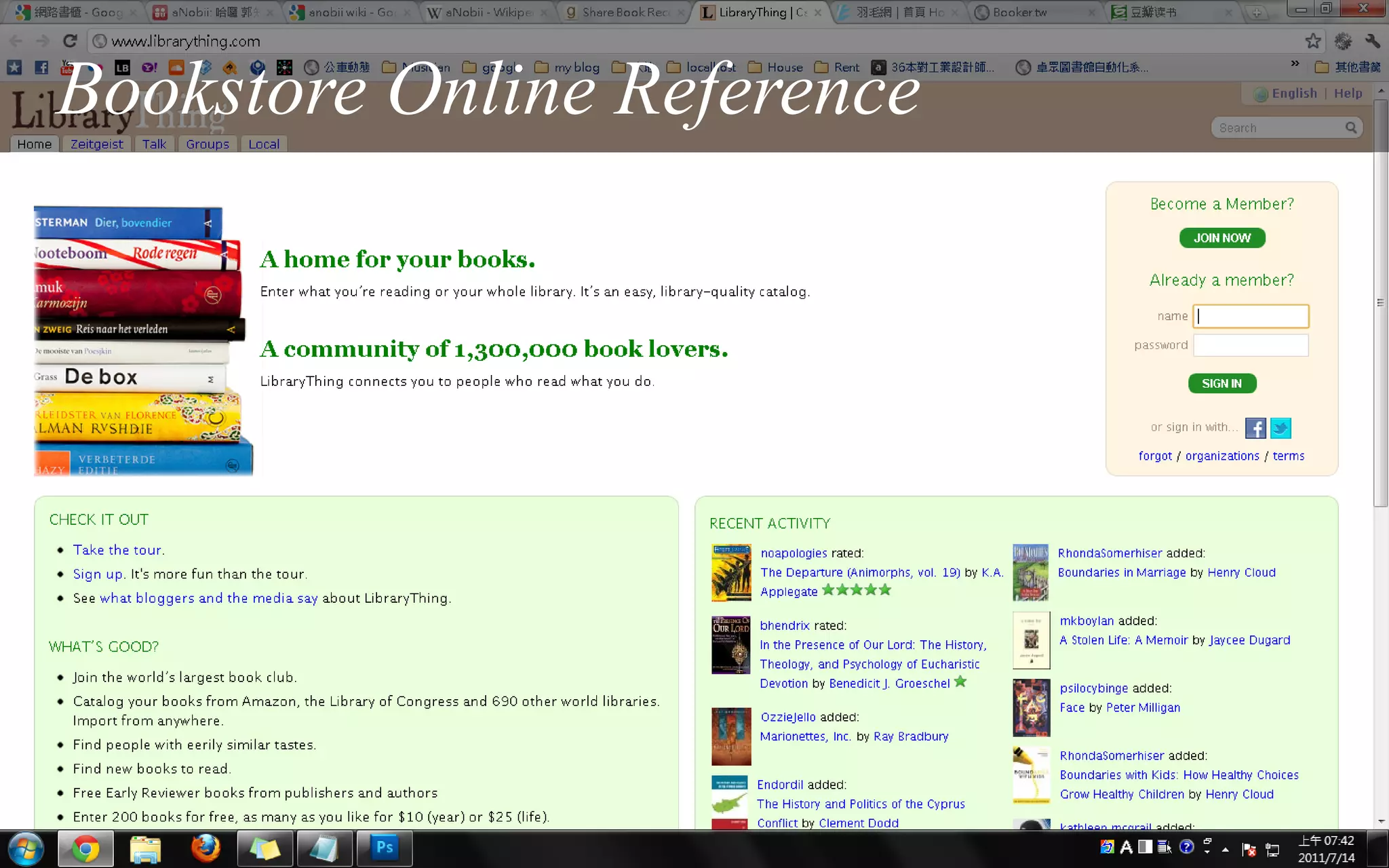Open the Windows Start orb
1389x868 pixels.
coord(25,848)
